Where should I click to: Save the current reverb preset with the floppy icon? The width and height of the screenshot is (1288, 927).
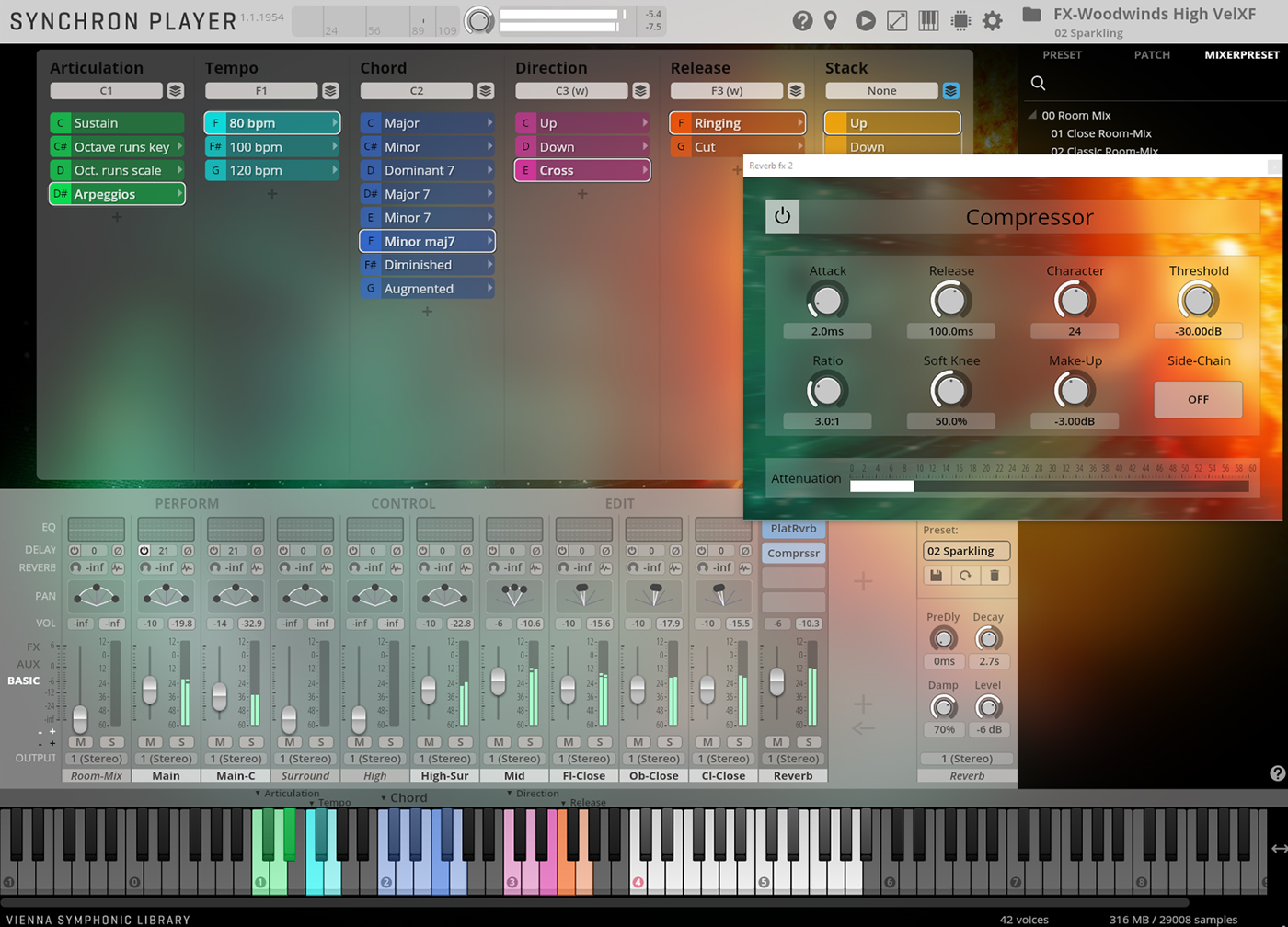point(935,574)
